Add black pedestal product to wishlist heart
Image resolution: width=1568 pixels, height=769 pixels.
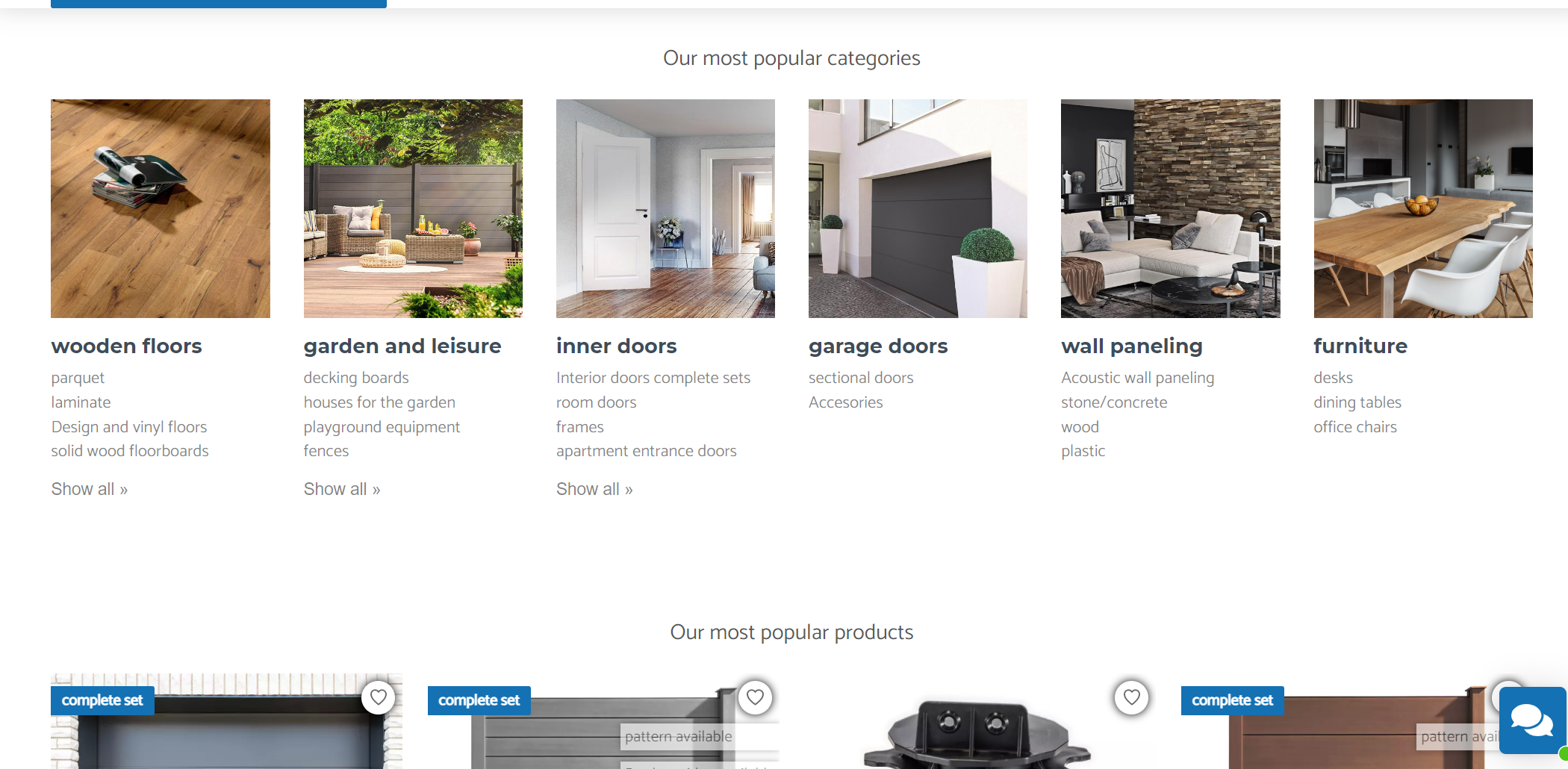coord(1132,697)
